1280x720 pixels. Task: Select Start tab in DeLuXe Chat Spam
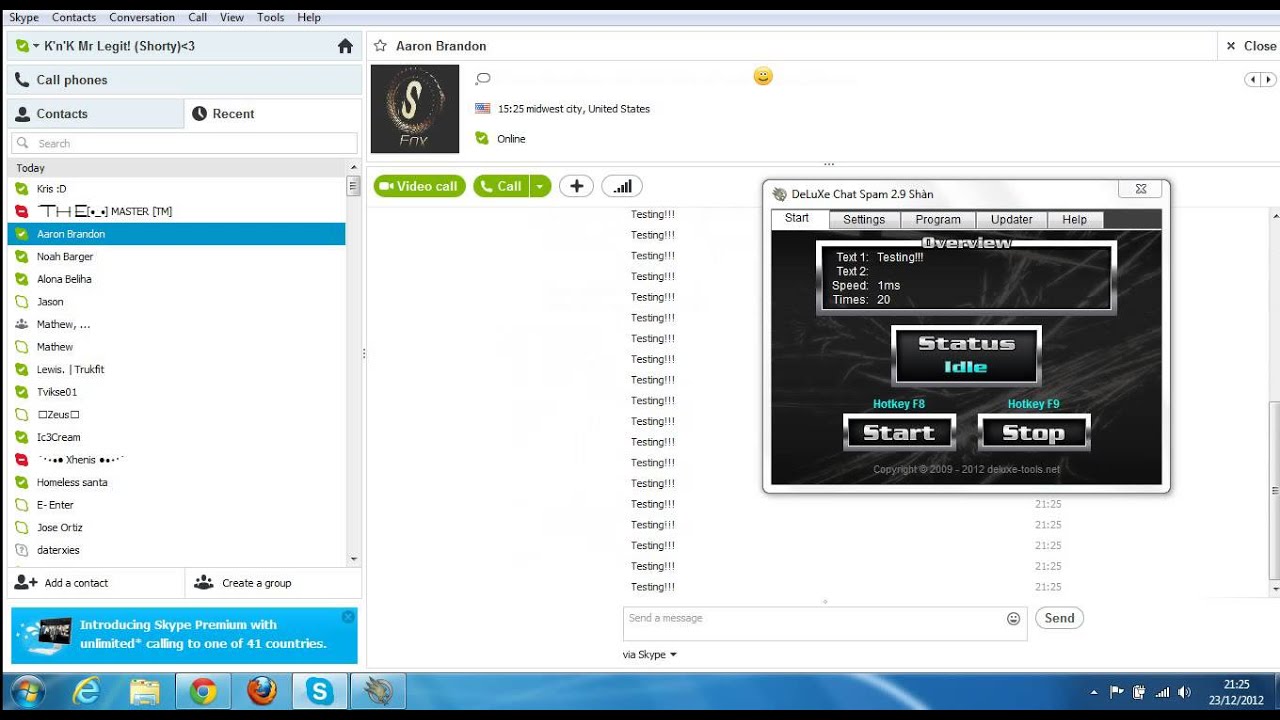coord(798,219)
